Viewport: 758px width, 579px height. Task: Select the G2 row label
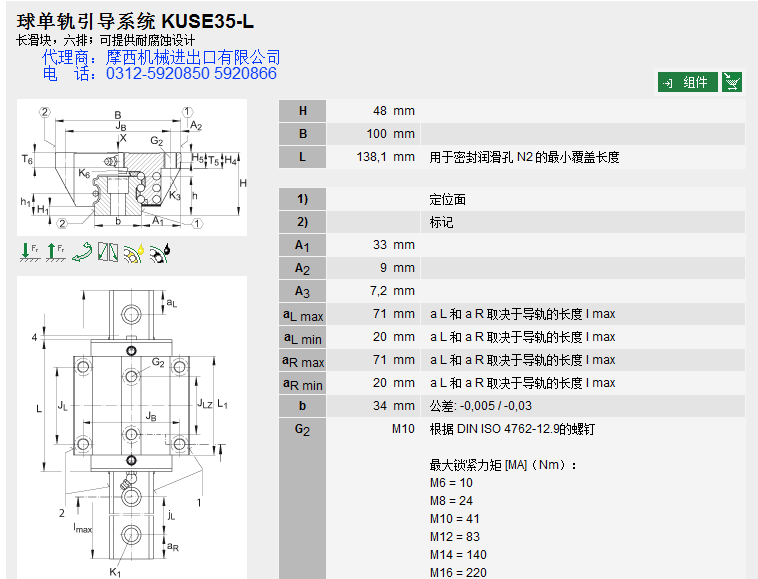[303, 430]
